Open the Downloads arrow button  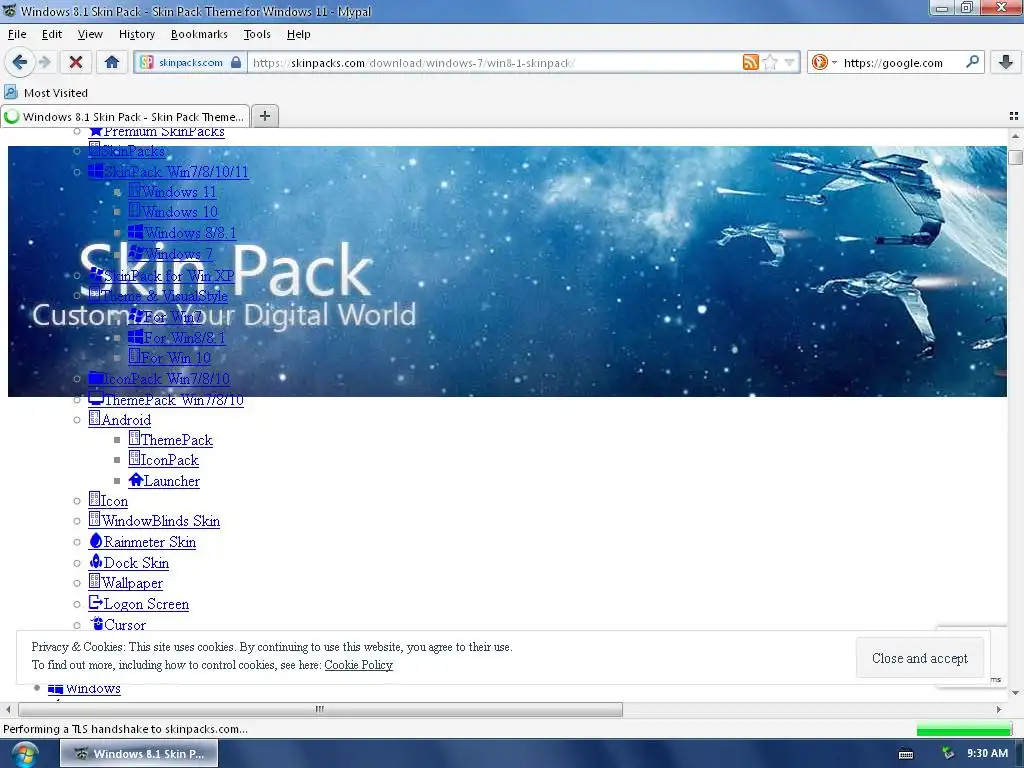[1006, 63]
